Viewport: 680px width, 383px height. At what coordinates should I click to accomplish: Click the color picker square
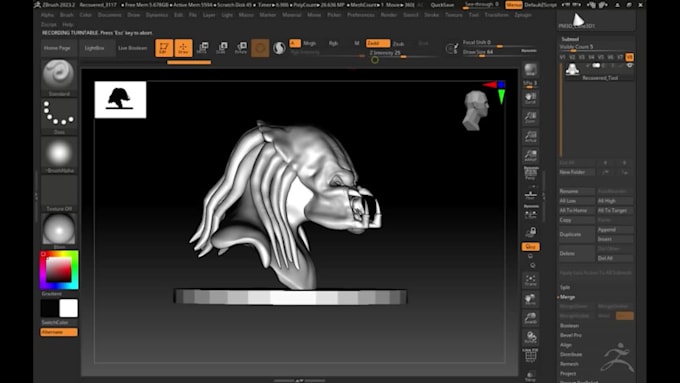(59, 270)
